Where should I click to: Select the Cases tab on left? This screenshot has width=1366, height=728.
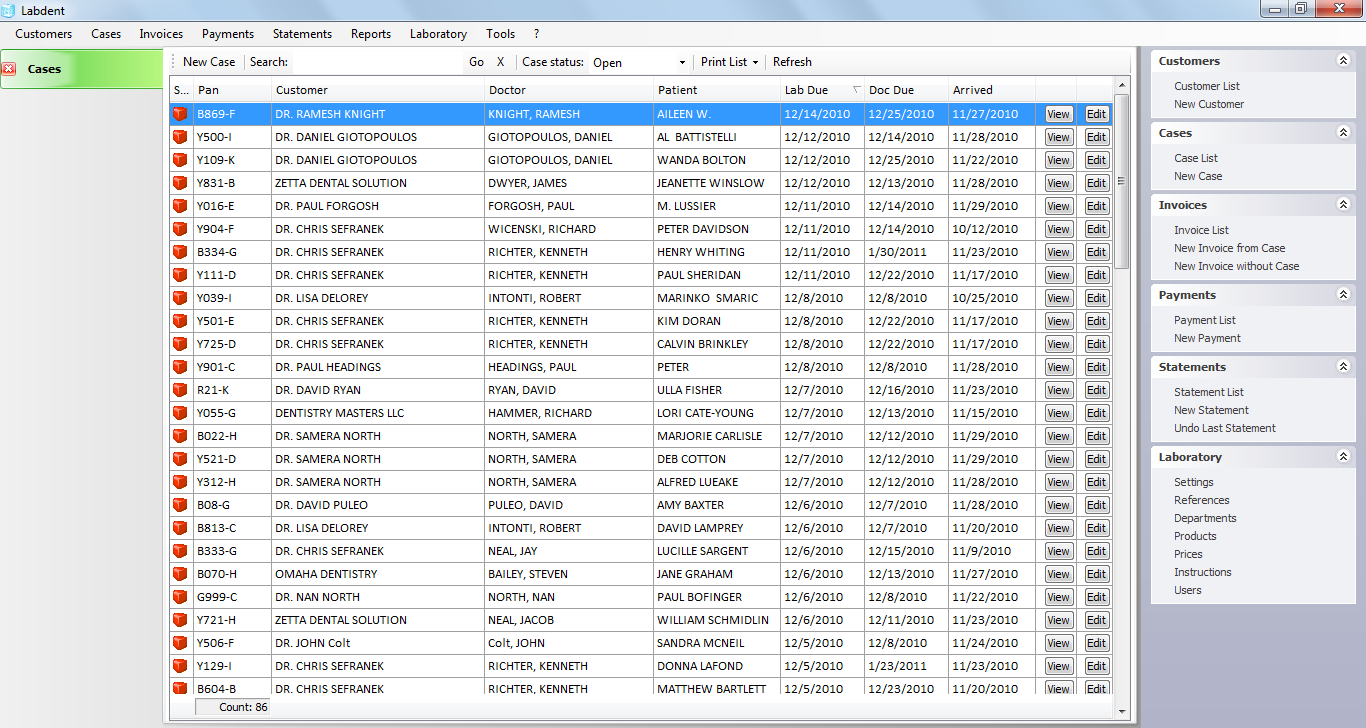pos(82,69)
